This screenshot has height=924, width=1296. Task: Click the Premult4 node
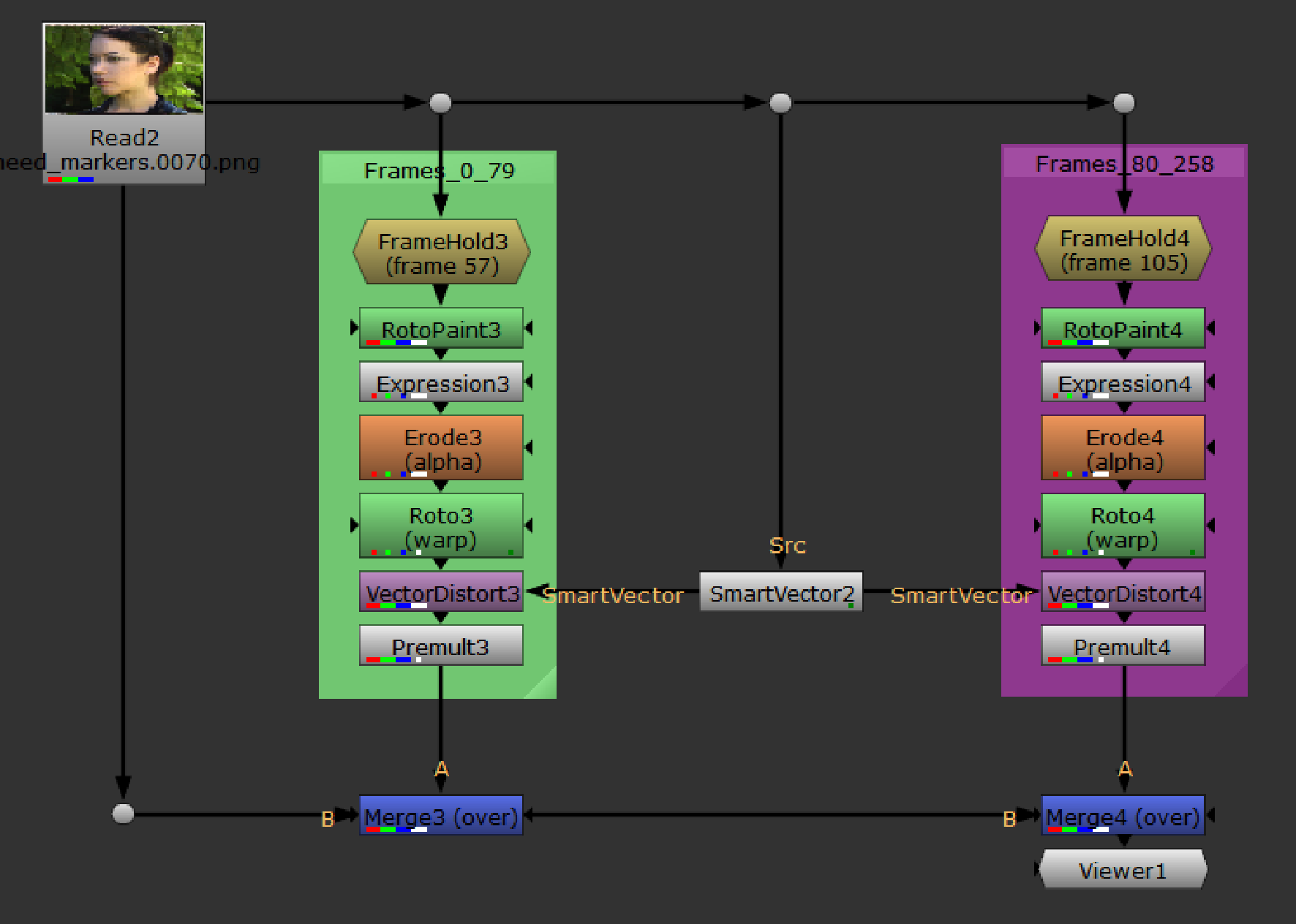pyautogui.click(x=1123, y=645)
